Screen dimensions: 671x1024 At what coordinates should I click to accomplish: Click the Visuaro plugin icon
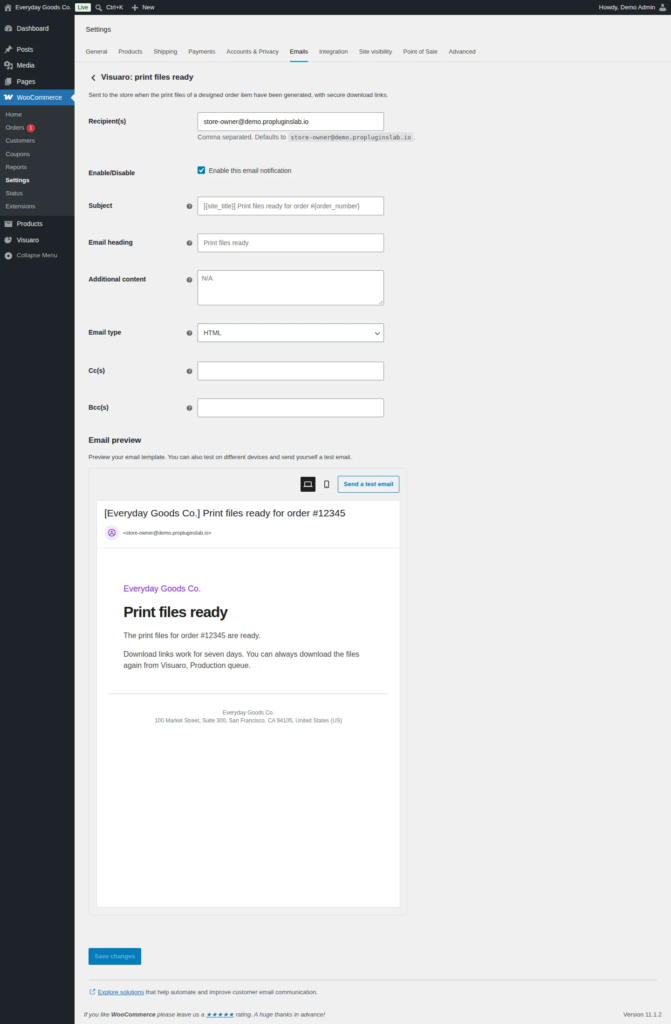click(8, 240)
